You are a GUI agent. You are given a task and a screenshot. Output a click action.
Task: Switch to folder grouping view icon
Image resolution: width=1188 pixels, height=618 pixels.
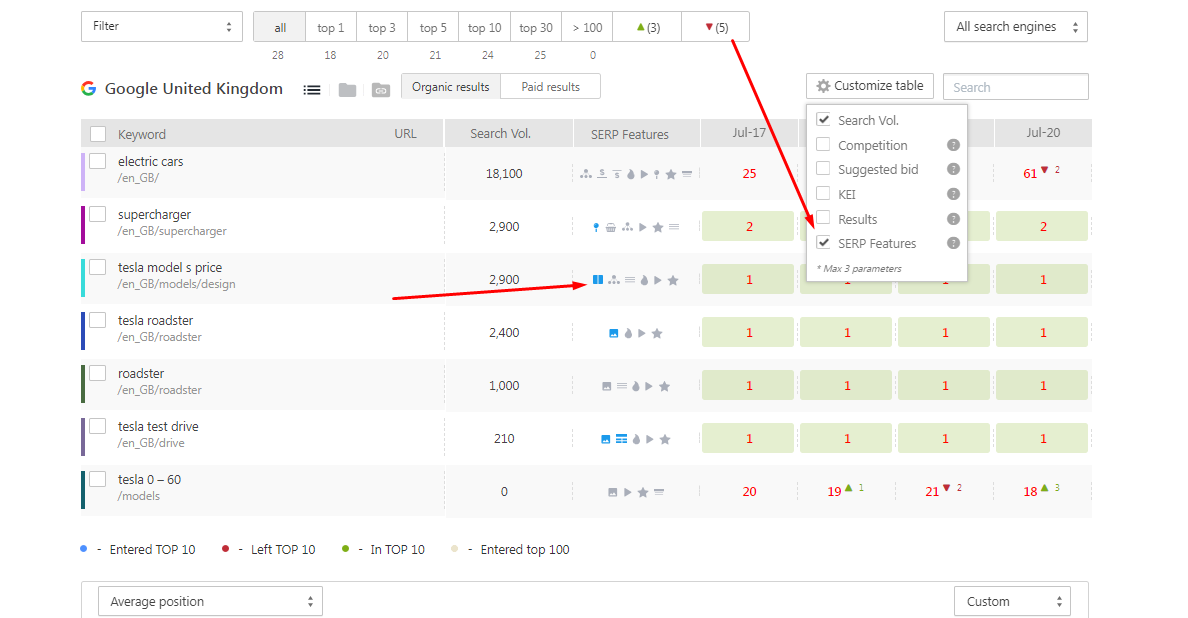[347, 90]
